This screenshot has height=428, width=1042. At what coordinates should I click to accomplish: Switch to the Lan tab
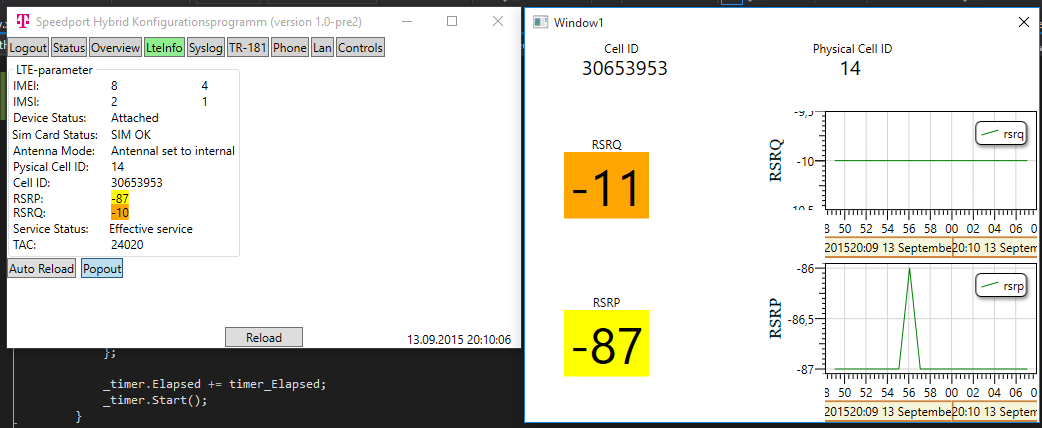(322, 48)
